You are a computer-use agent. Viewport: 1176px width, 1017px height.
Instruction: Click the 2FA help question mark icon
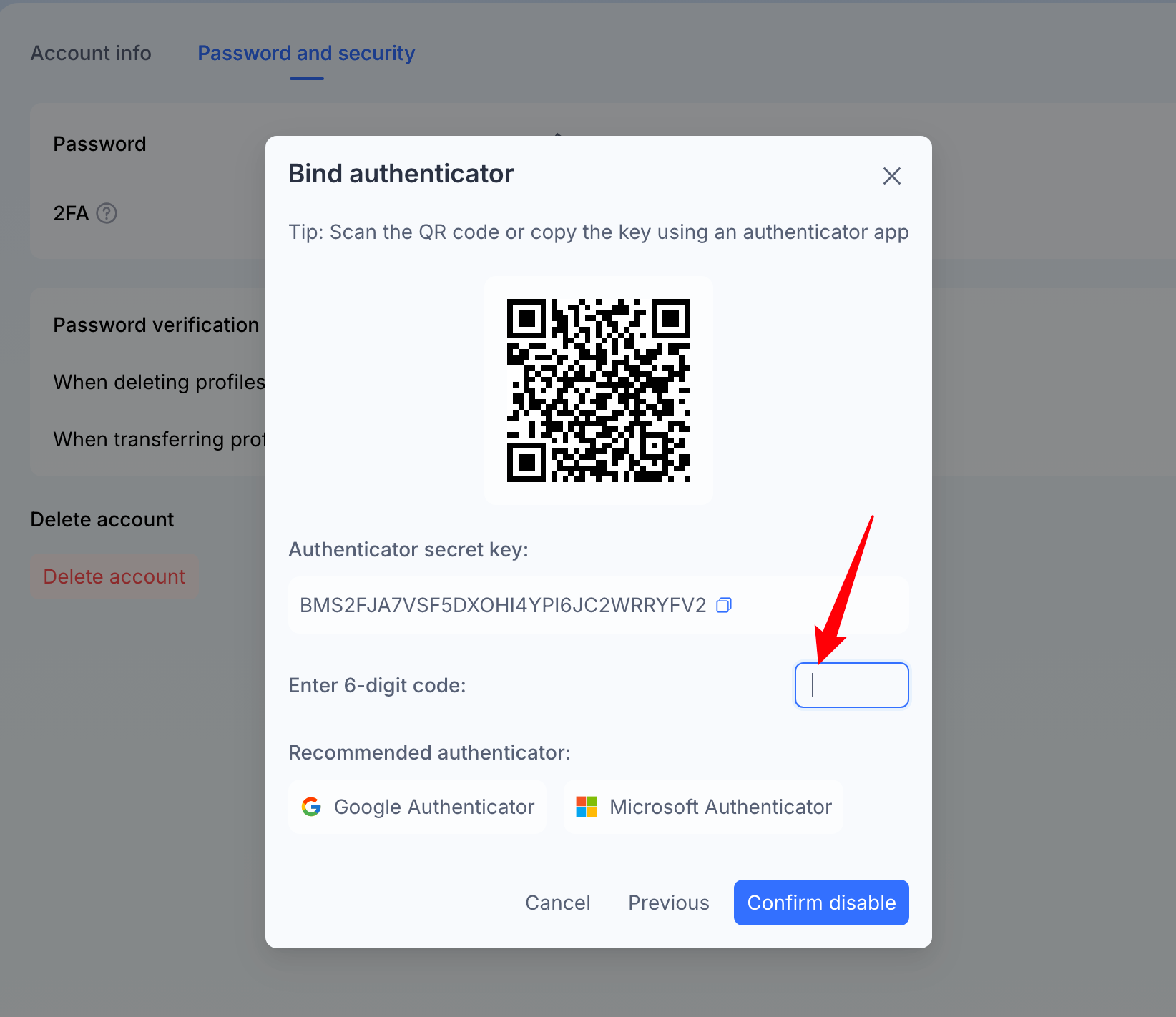pyautogui.click(x=107, y=213)
